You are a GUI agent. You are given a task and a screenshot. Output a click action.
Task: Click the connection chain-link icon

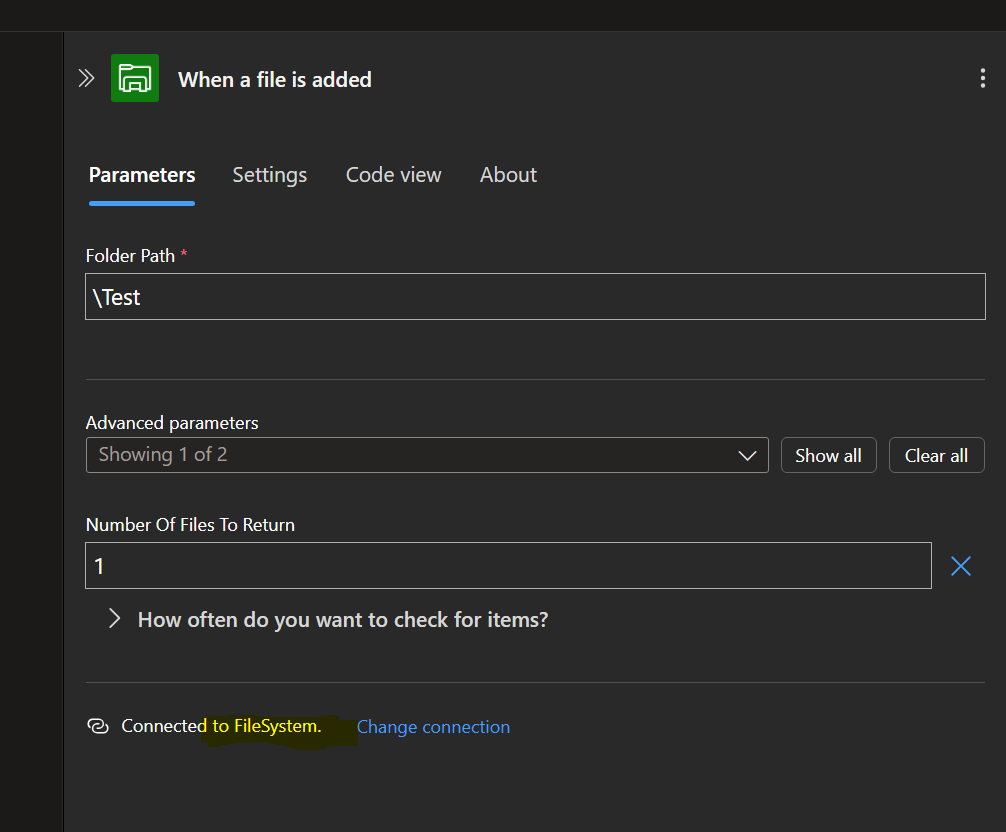tap(98, 727)
